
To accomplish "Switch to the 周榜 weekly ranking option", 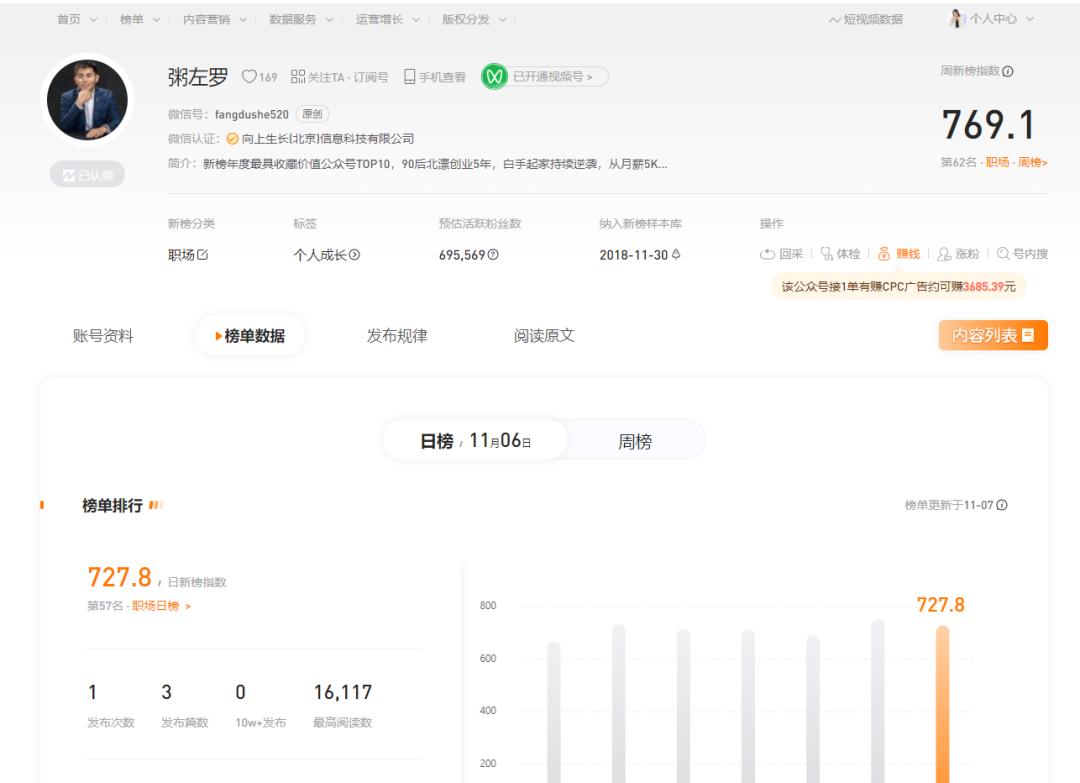I will pyautogui.click(x=637, y=439).
